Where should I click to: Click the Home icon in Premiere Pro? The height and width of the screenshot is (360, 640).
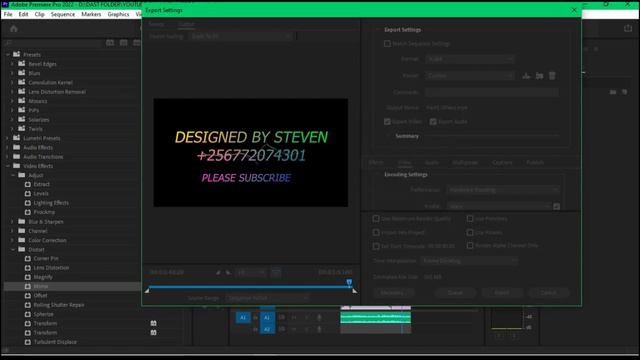click(x=13, y=29)
